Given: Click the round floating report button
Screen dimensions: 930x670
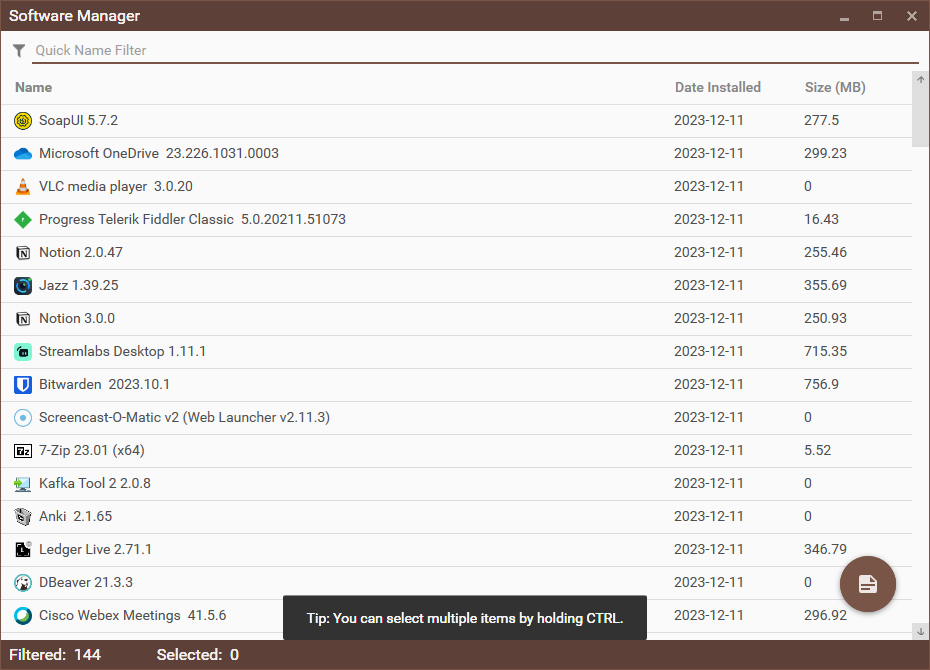Looking at the screenshot, I should coord(867,584).
